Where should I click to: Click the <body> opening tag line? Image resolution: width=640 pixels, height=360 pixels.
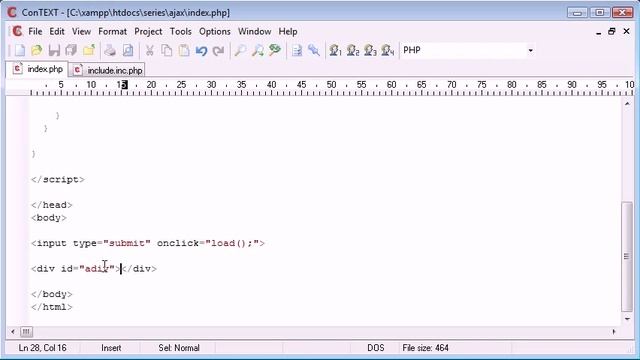pos(49,218)
